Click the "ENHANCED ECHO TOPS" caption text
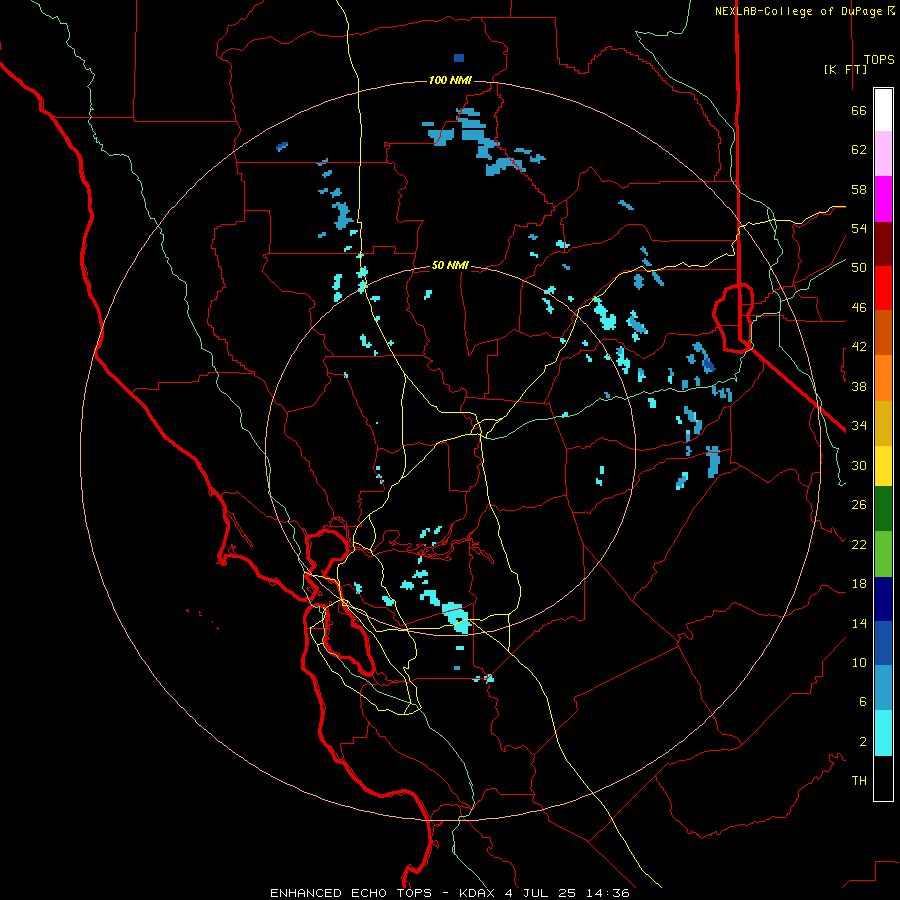 pyautogui.click(x=351, y=893)
